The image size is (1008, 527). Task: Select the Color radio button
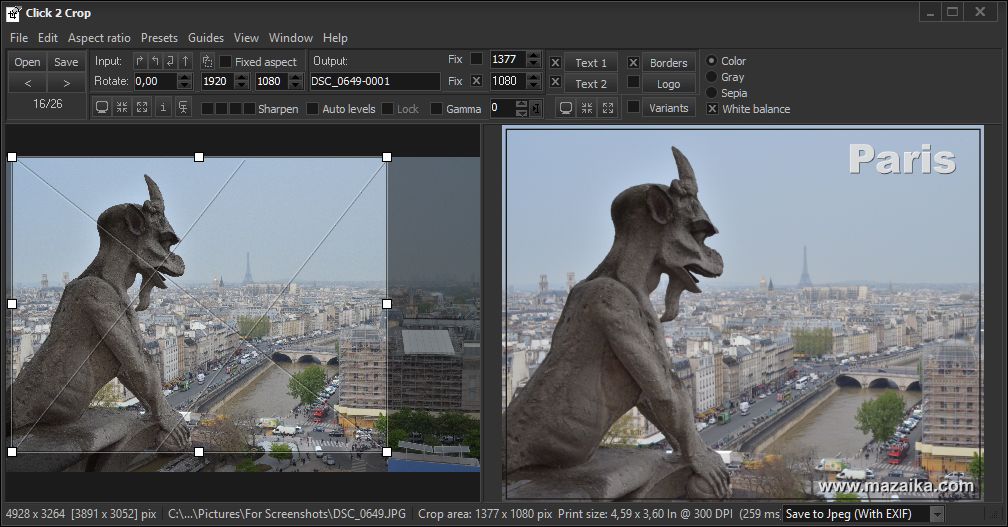(x=711, y=60)
